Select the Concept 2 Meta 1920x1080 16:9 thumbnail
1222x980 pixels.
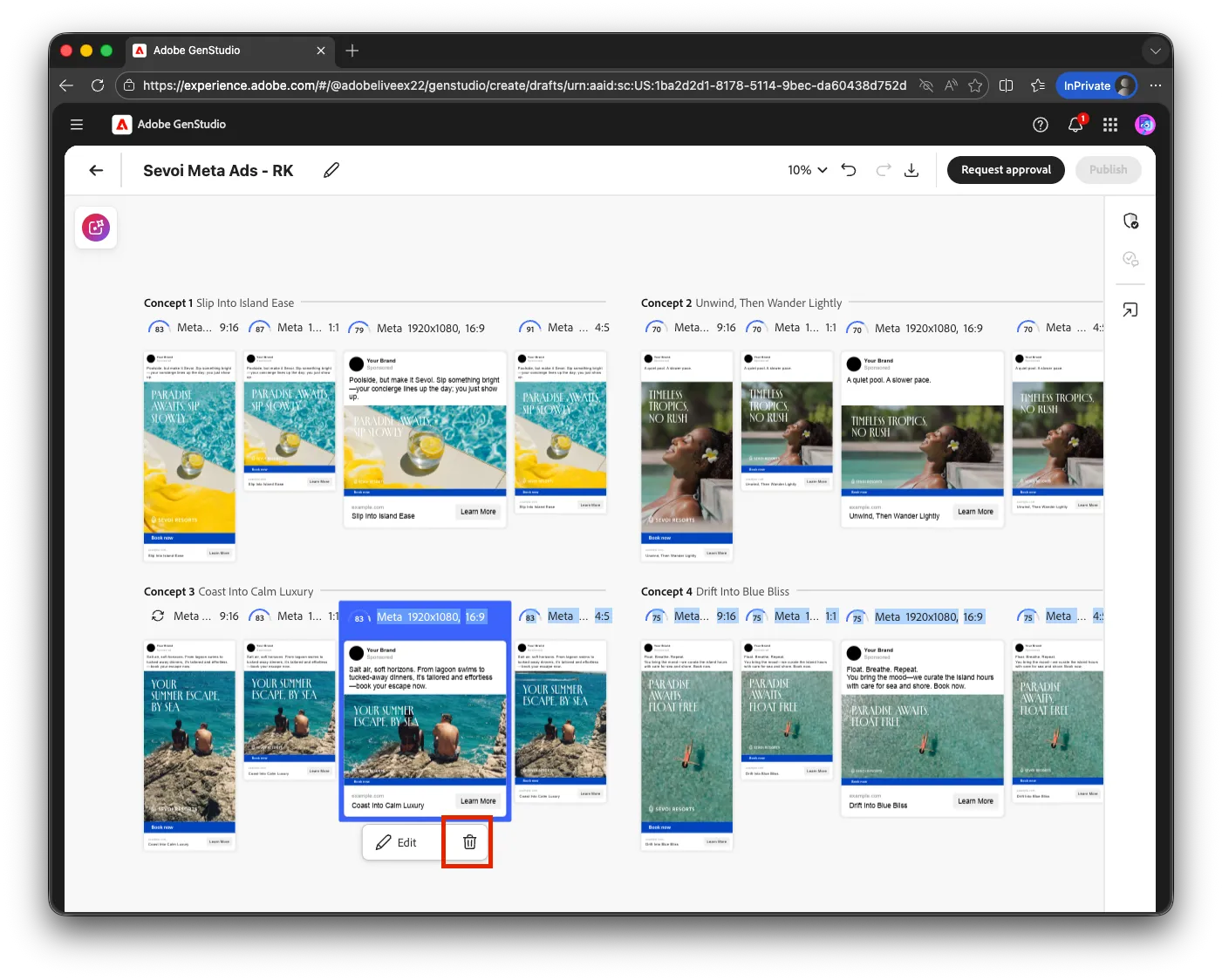(x=922, y=438)
